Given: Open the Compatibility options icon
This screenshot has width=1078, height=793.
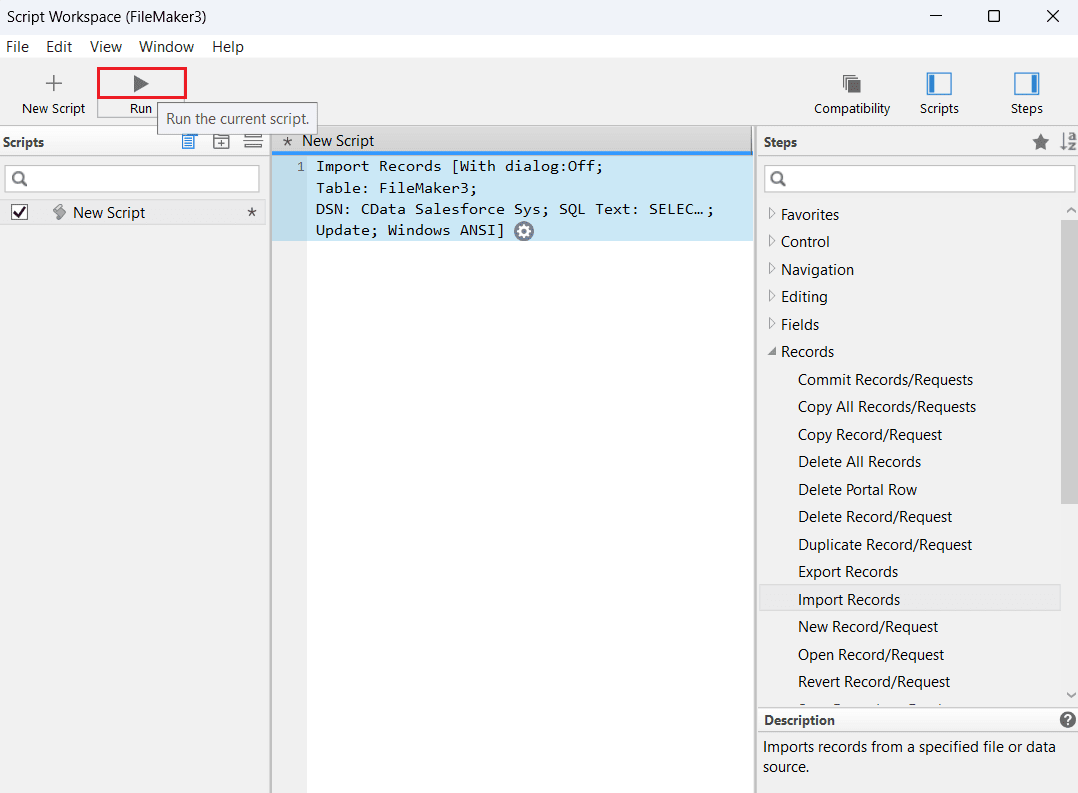Looking at the screenshot, I should pos(852,84).
